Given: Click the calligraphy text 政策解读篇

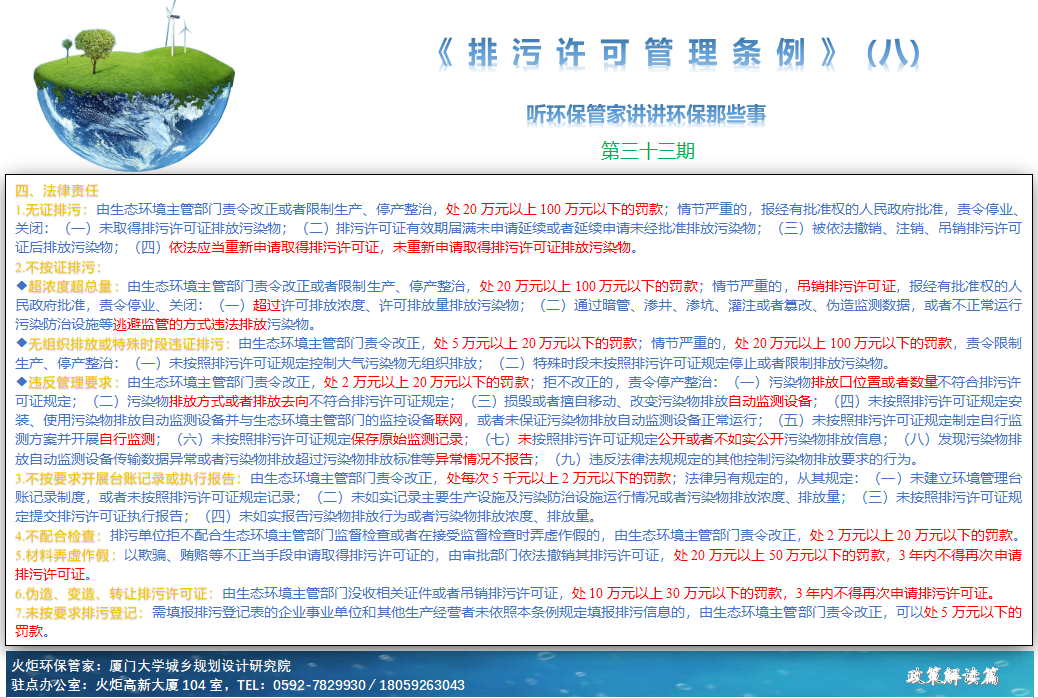Looking at the screenshot, I should (x=953, y=675).
